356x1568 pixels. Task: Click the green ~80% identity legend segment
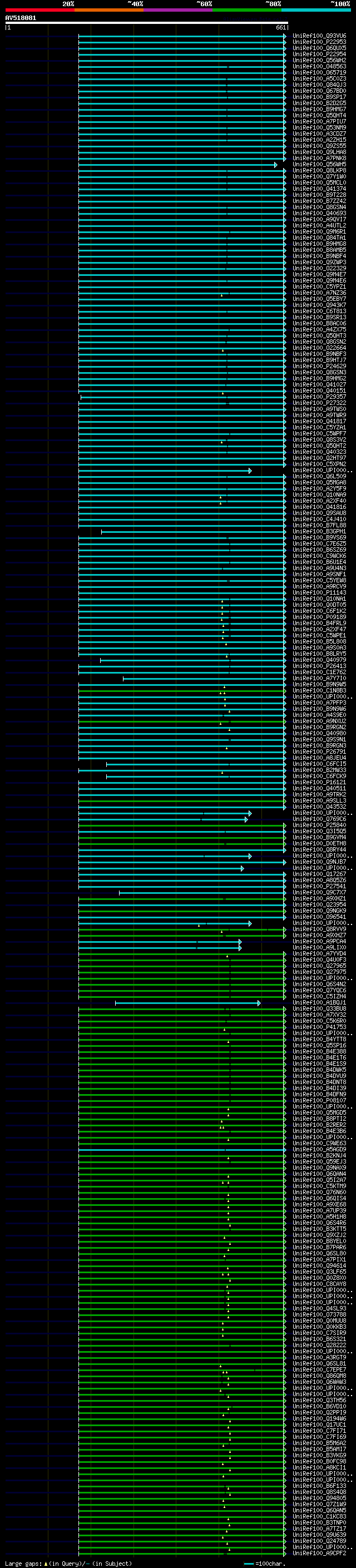pyautogui.click(x=247, y=10)
